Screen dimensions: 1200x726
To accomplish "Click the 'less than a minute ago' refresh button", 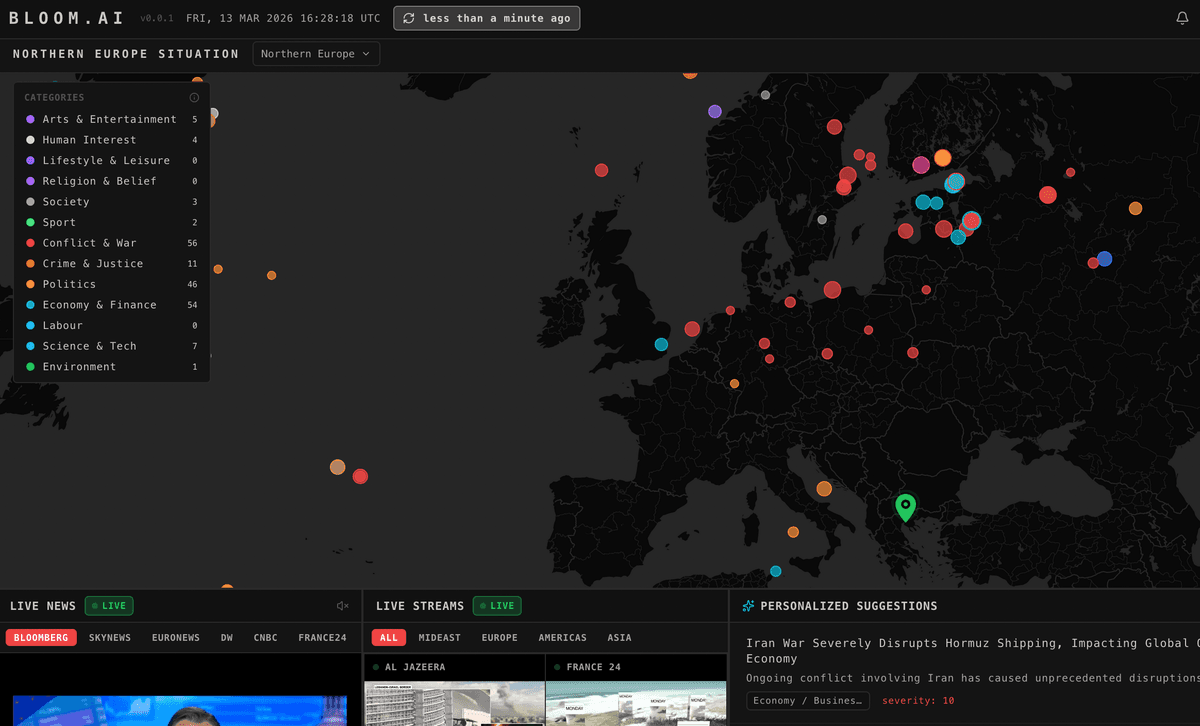I will [x=487, y=18].
